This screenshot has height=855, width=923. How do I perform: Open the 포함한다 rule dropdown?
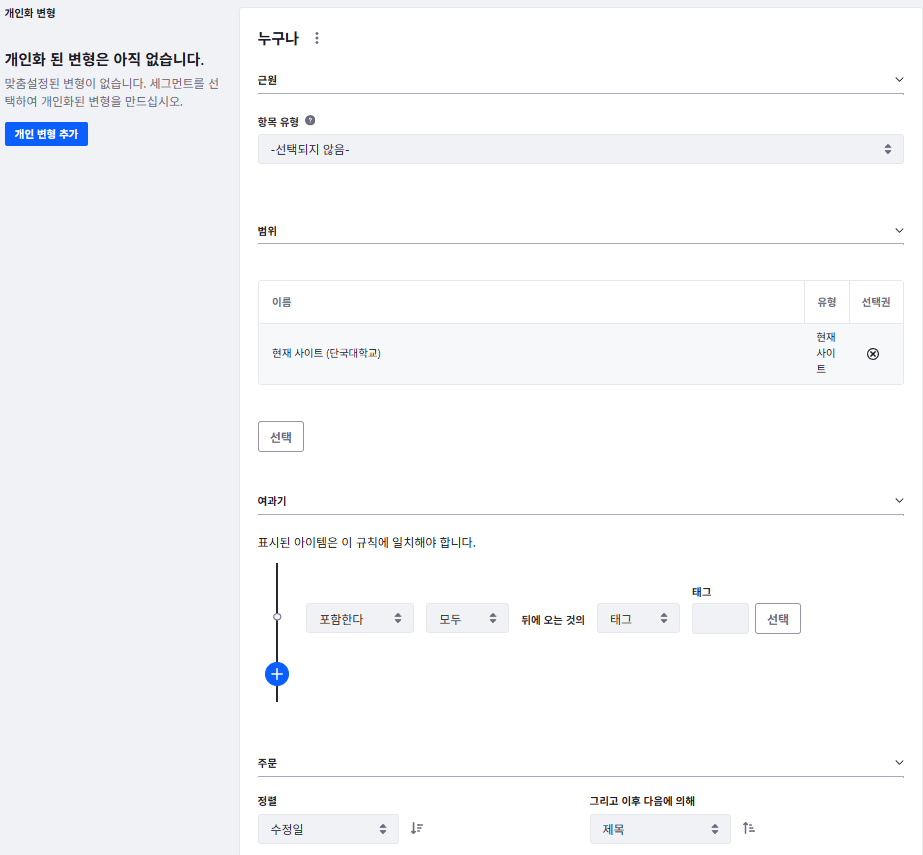click(359, 619)
